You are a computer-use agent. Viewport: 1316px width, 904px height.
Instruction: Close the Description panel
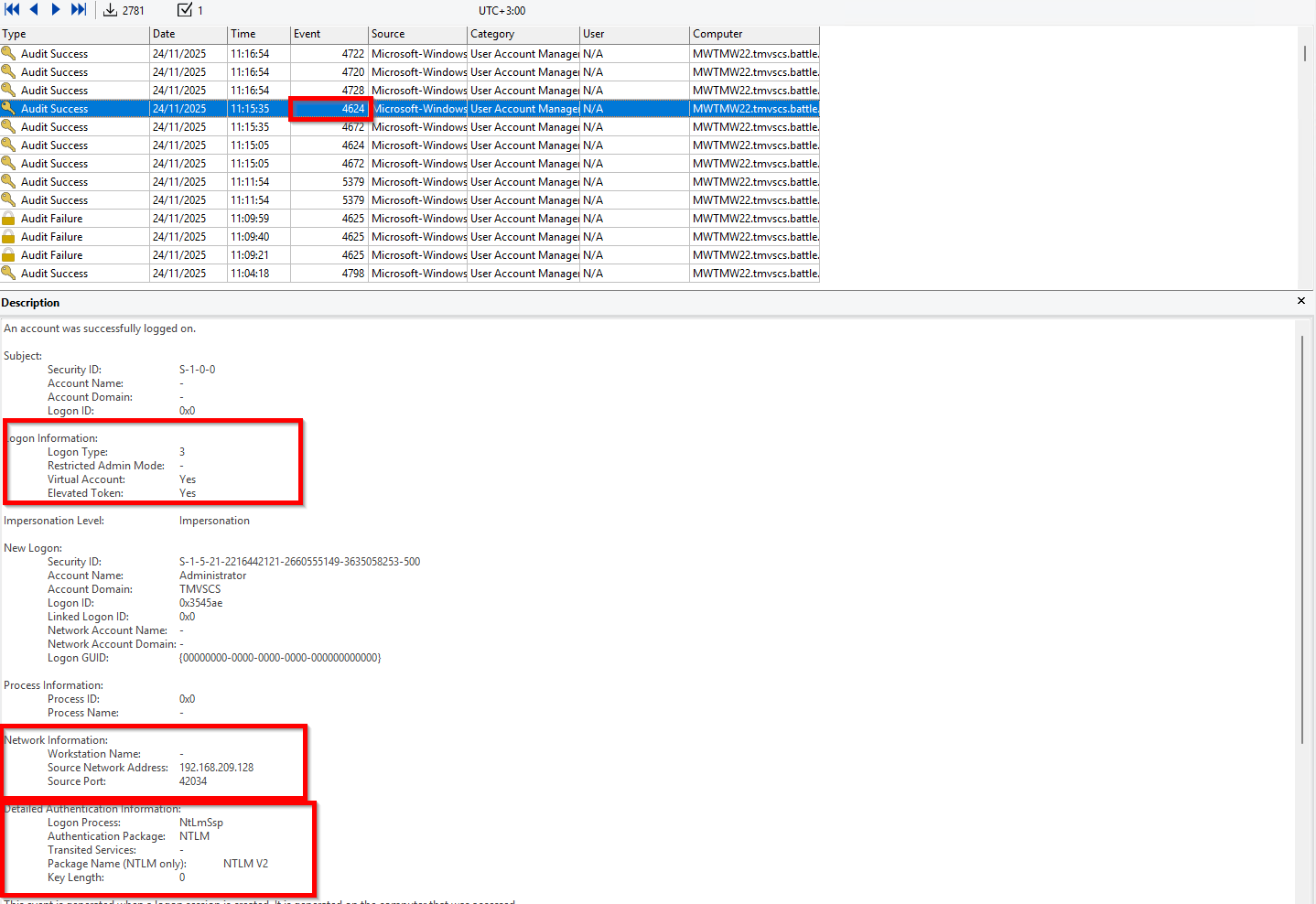1301,301
